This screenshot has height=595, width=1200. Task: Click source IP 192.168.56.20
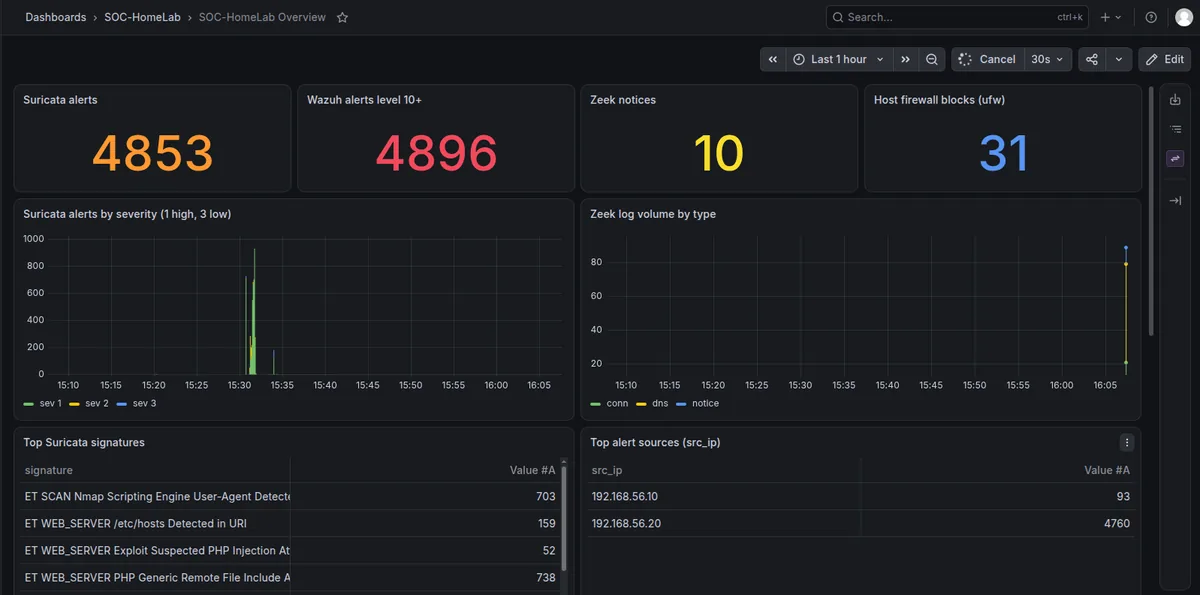(626, 523)
